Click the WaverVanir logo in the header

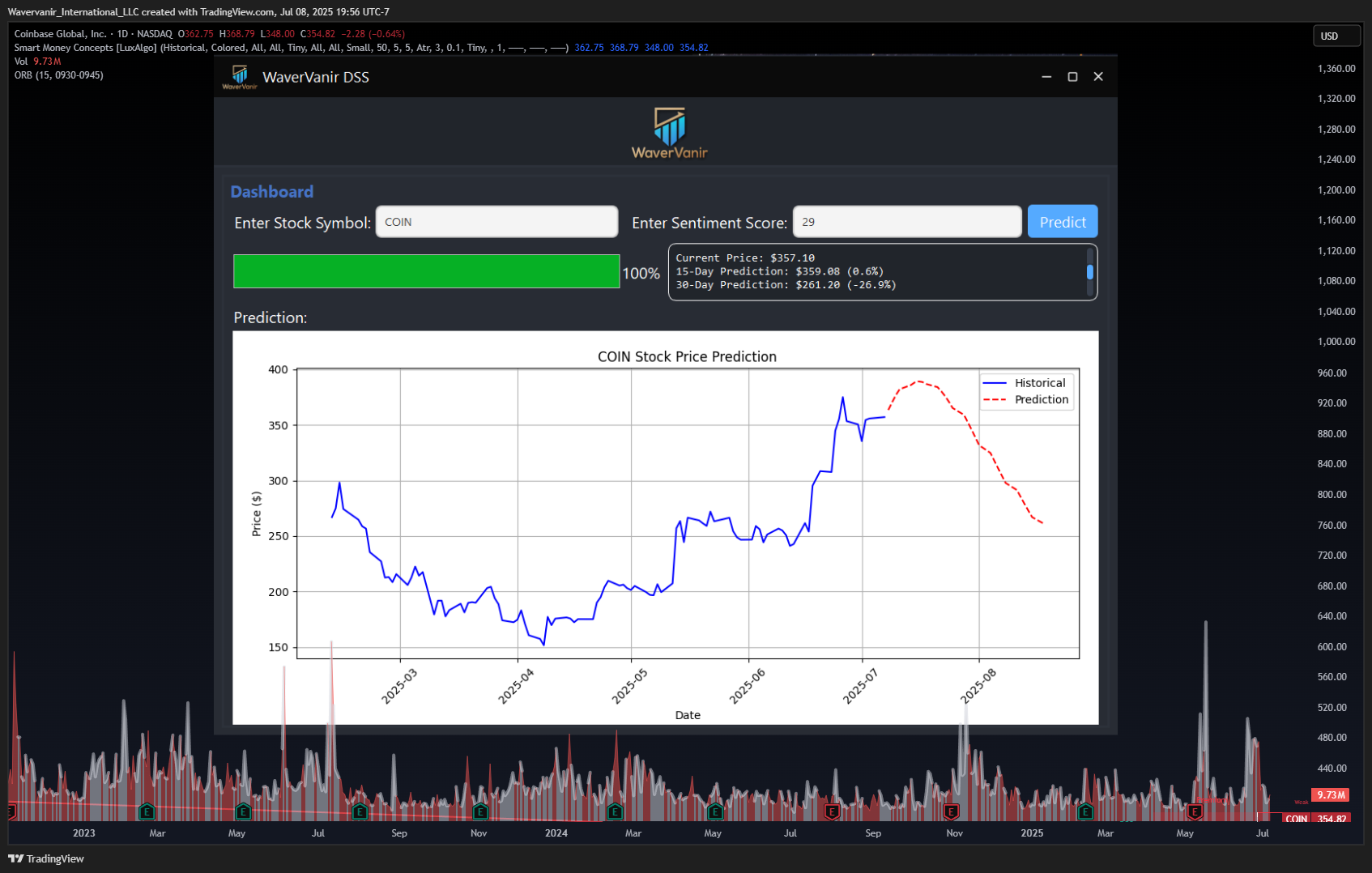coord(670,133)
